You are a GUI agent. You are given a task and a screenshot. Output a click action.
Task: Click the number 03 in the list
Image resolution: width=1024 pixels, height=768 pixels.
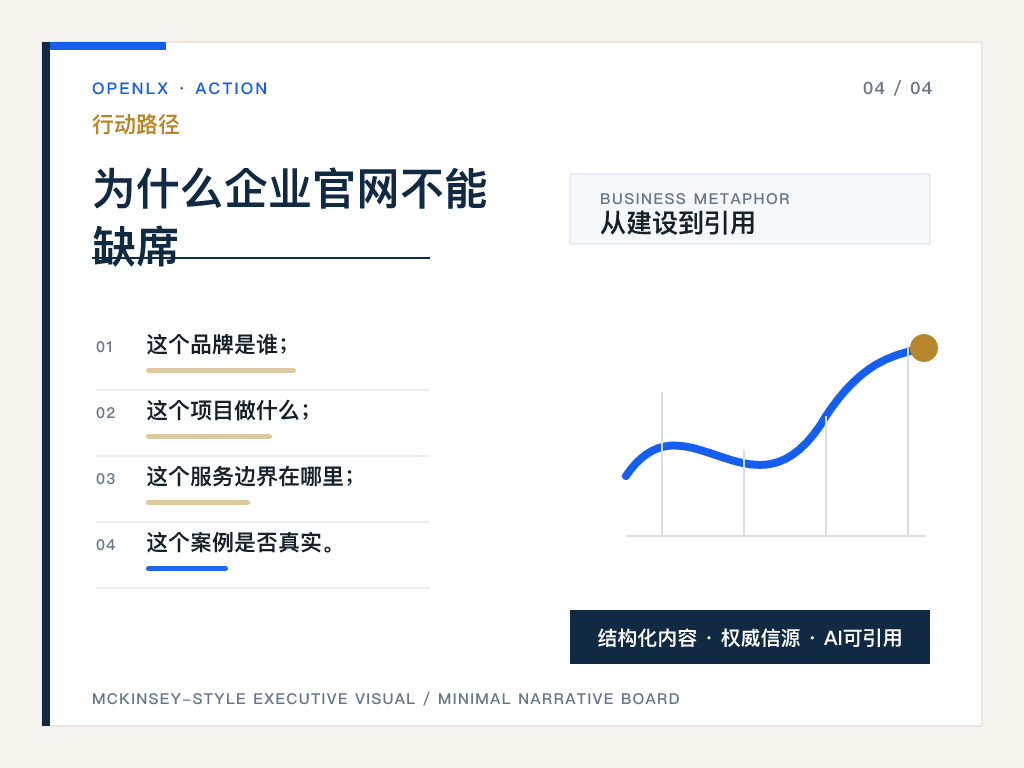coord(105,479)
